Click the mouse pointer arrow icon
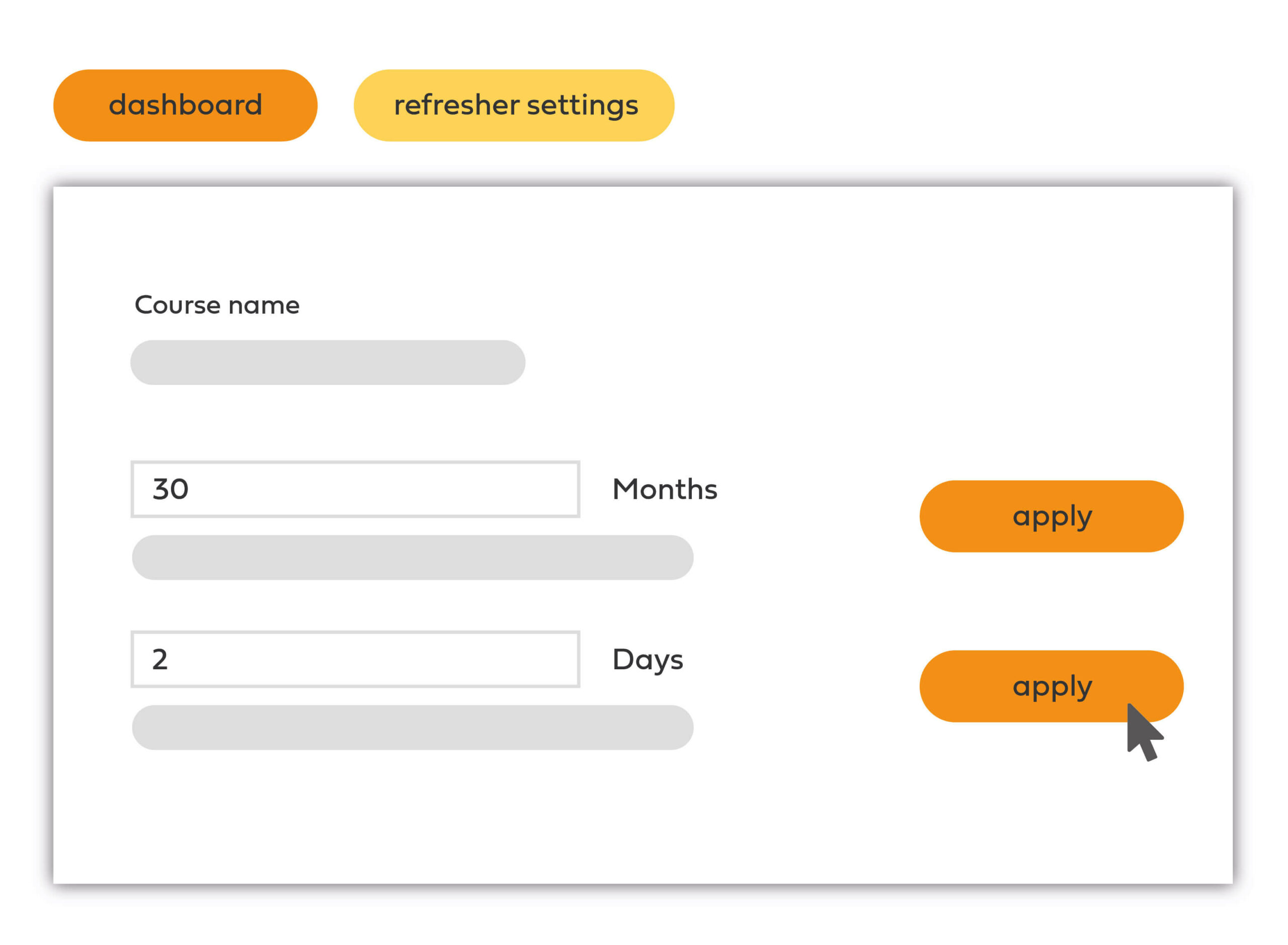The image size is (1288, 945). pos(1141,732)
